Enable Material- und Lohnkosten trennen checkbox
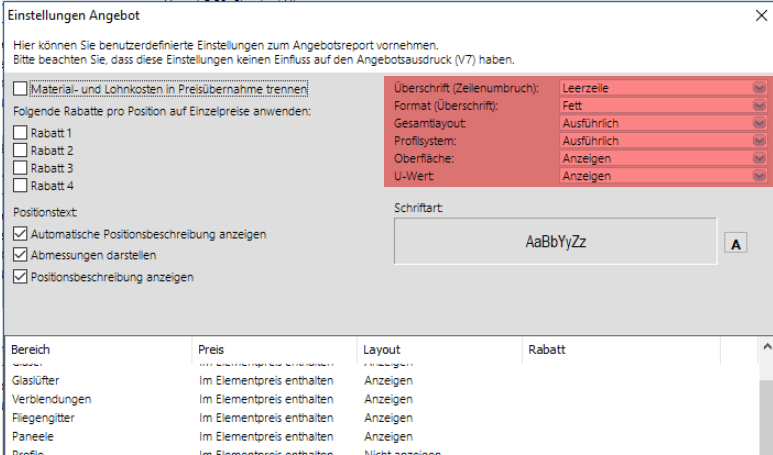Screen dimensions: 773x455 click(x=21, y=89)
